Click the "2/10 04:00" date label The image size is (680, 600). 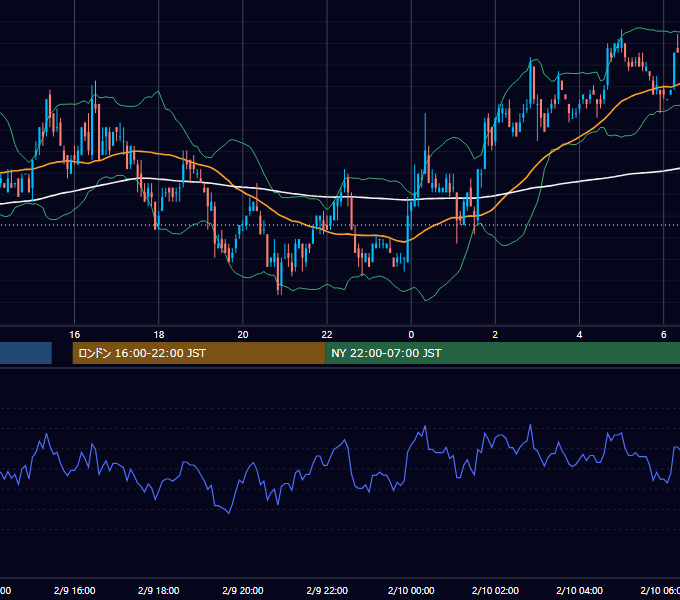tap(579, 590)
